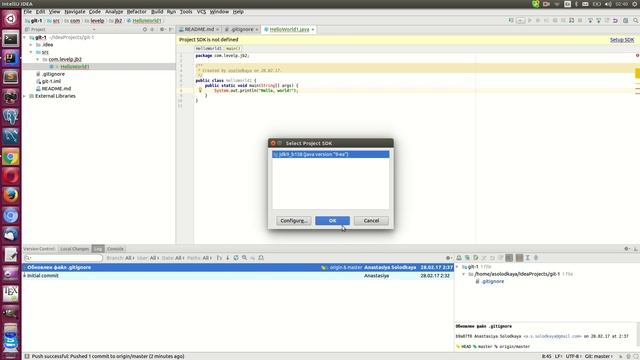
Task: Select HelloWorld1 in project tree
Action: coord(75,67)
